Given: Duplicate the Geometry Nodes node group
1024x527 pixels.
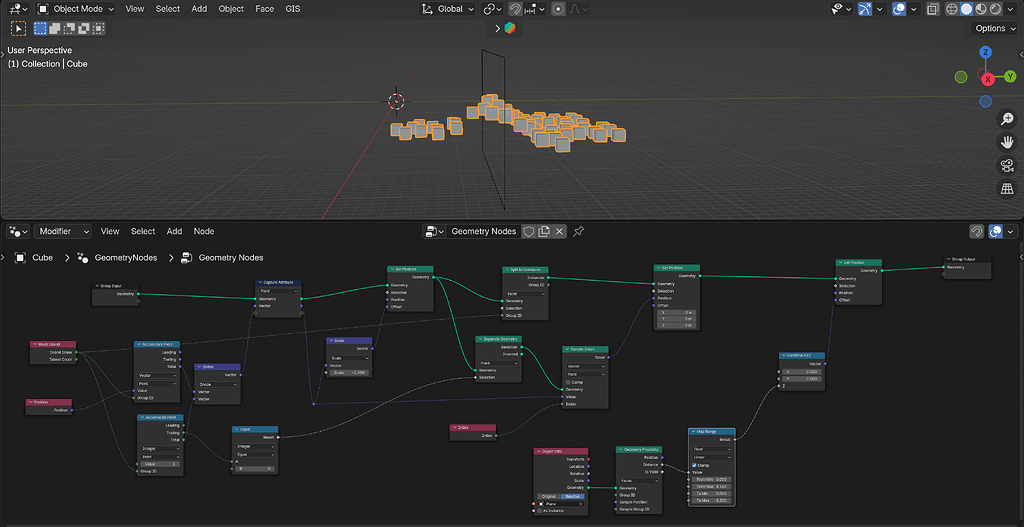Looking at the screenshot, I should (544, 231).
